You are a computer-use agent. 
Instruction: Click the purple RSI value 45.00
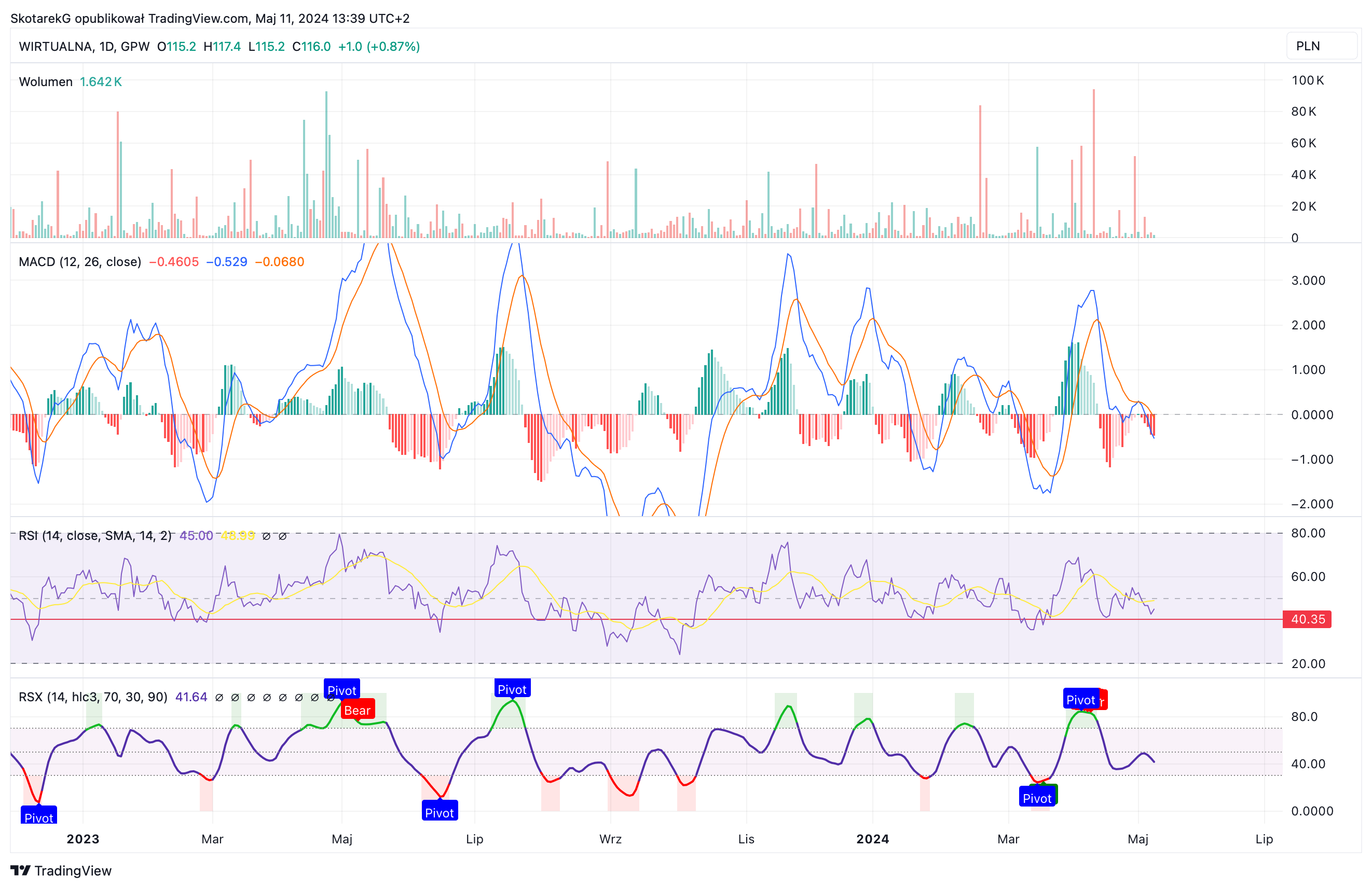196,535
